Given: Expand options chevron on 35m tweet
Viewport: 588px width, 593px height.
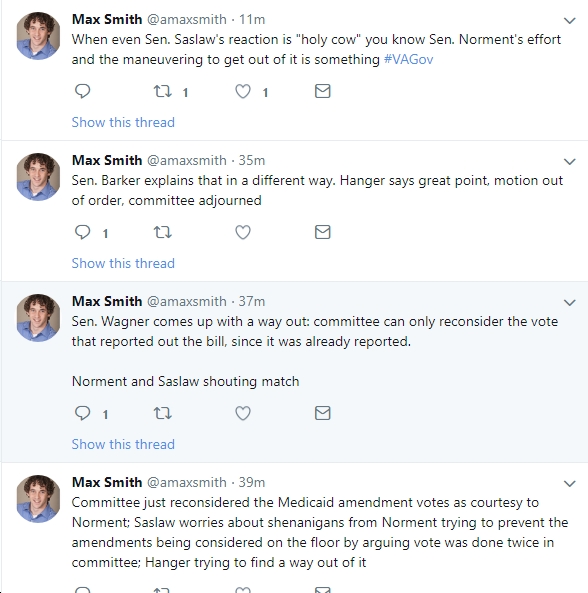Looking at the screenshot, I should tap(569, 161).
